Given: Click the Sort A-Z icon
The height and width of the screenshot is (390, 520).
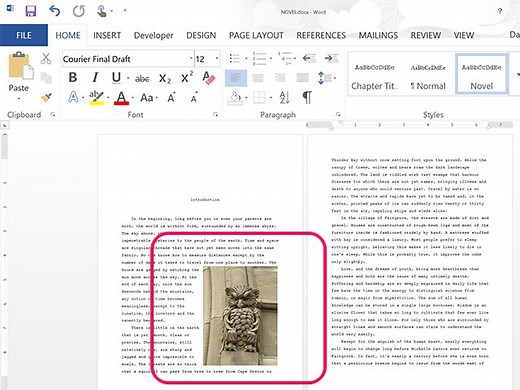Looking at the screenshot, I should (285, 98).
